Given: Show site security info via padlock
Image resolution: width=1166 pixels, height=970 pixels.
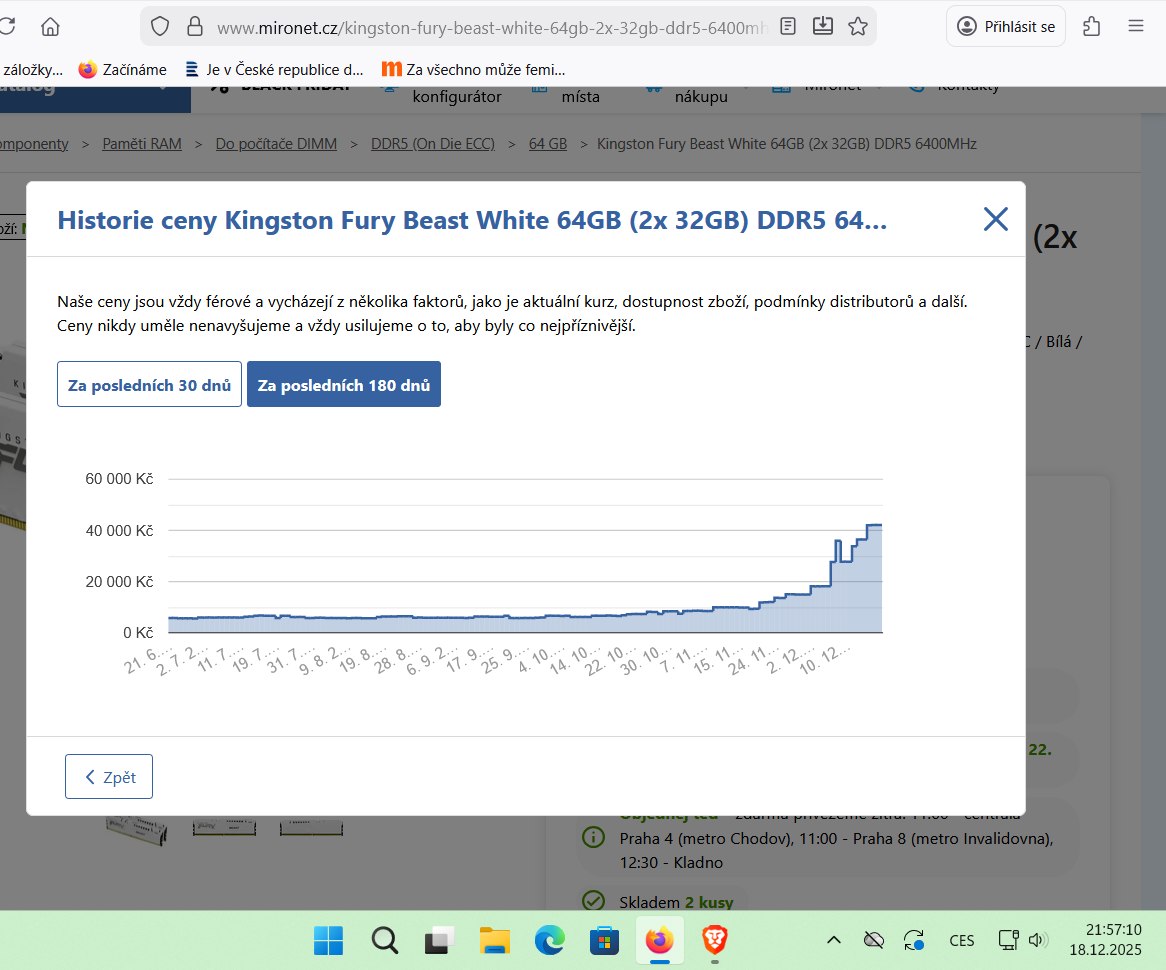Looking at the screenshot, I should pyautogui.click(x=195, y=27).
